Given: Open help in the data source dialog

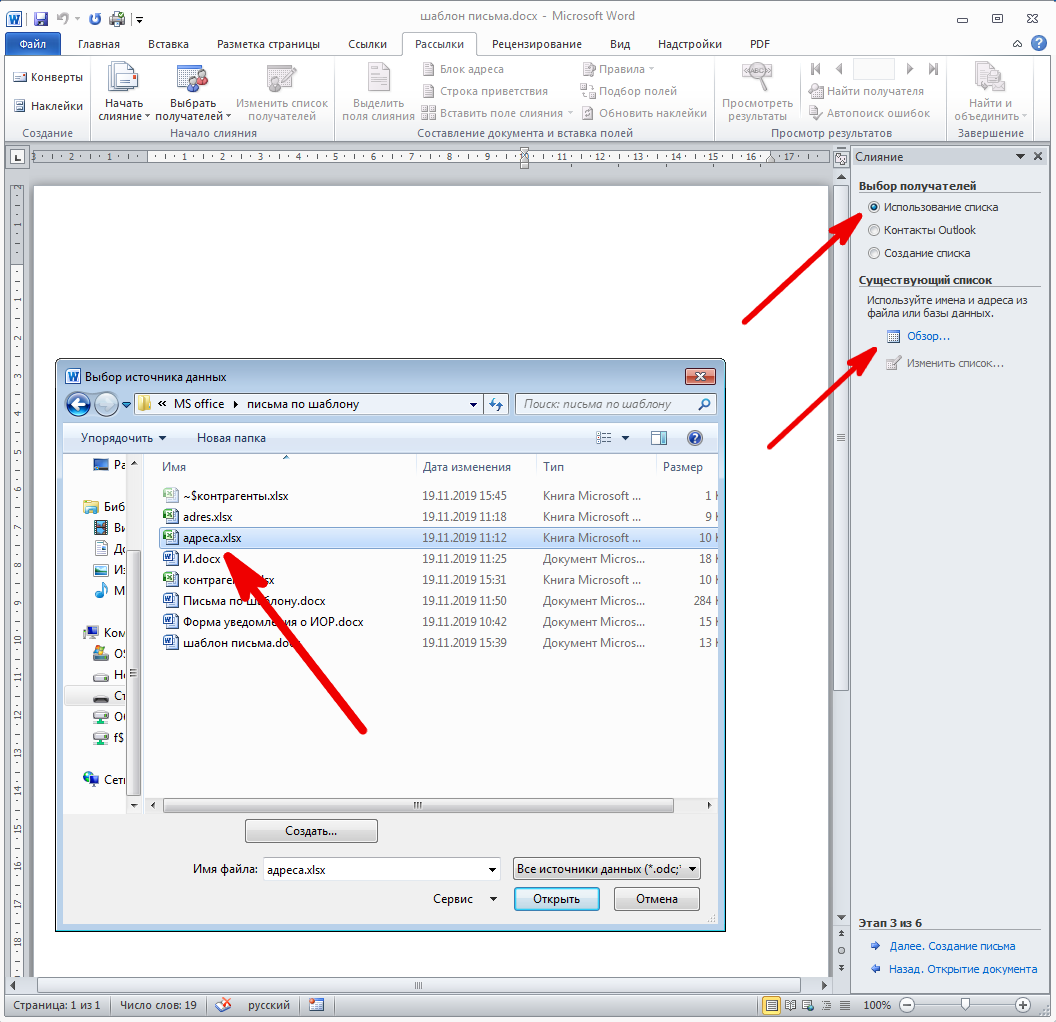Looking at the screenshot, I should [695, 438].
